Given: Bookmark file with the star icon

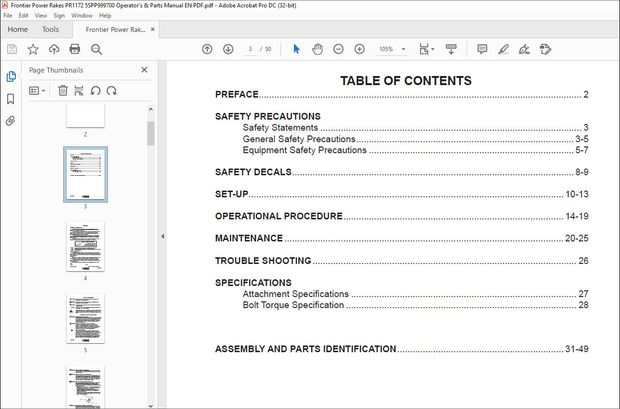Looking at the screenshot, I should pos(33,49).
